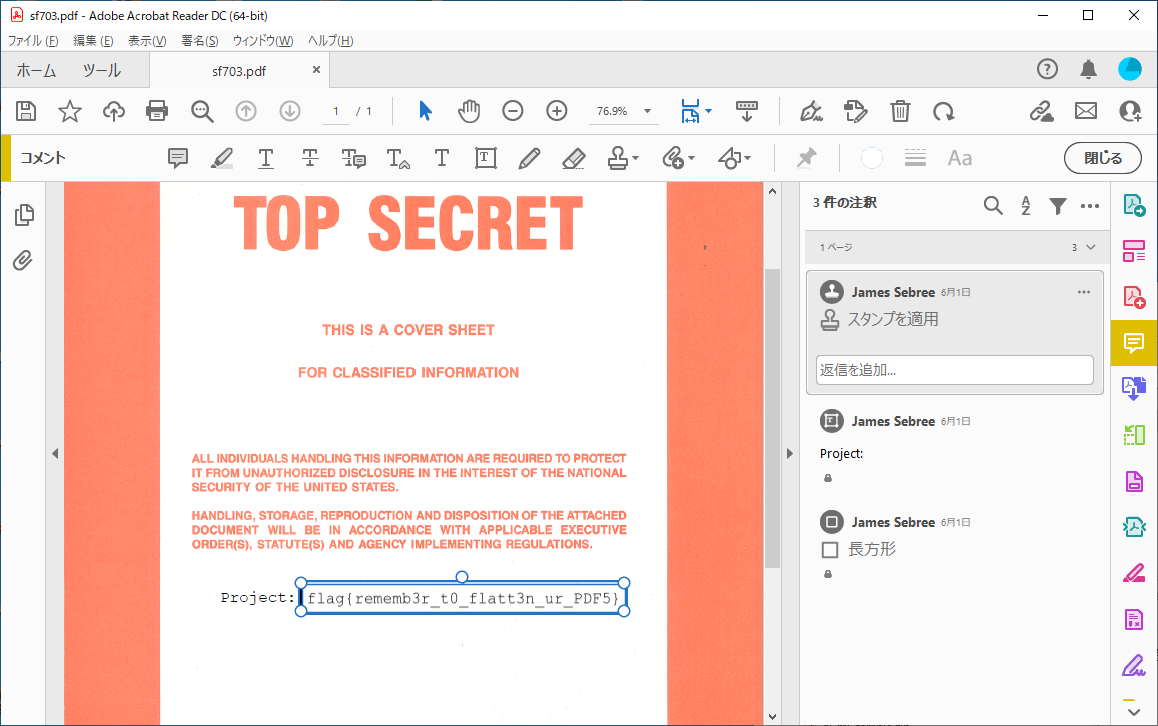
Task: Toggle the hand pan tool
Action: point(468,111)
